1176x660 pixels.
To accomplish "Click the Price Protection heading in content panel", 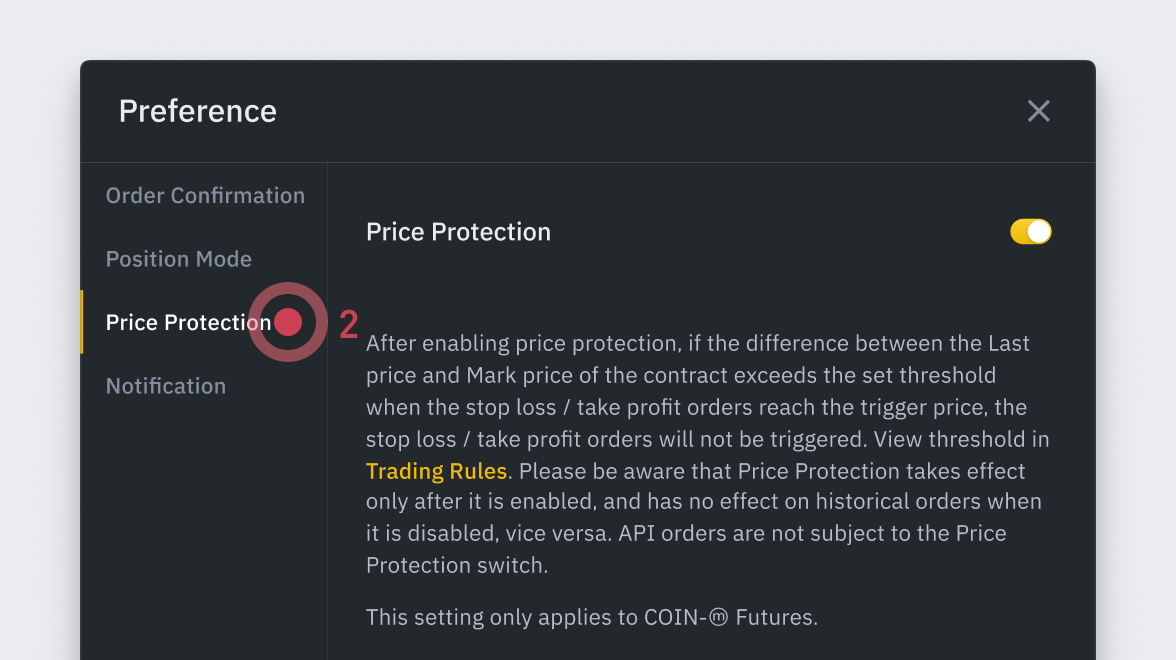I will [458, 232].
